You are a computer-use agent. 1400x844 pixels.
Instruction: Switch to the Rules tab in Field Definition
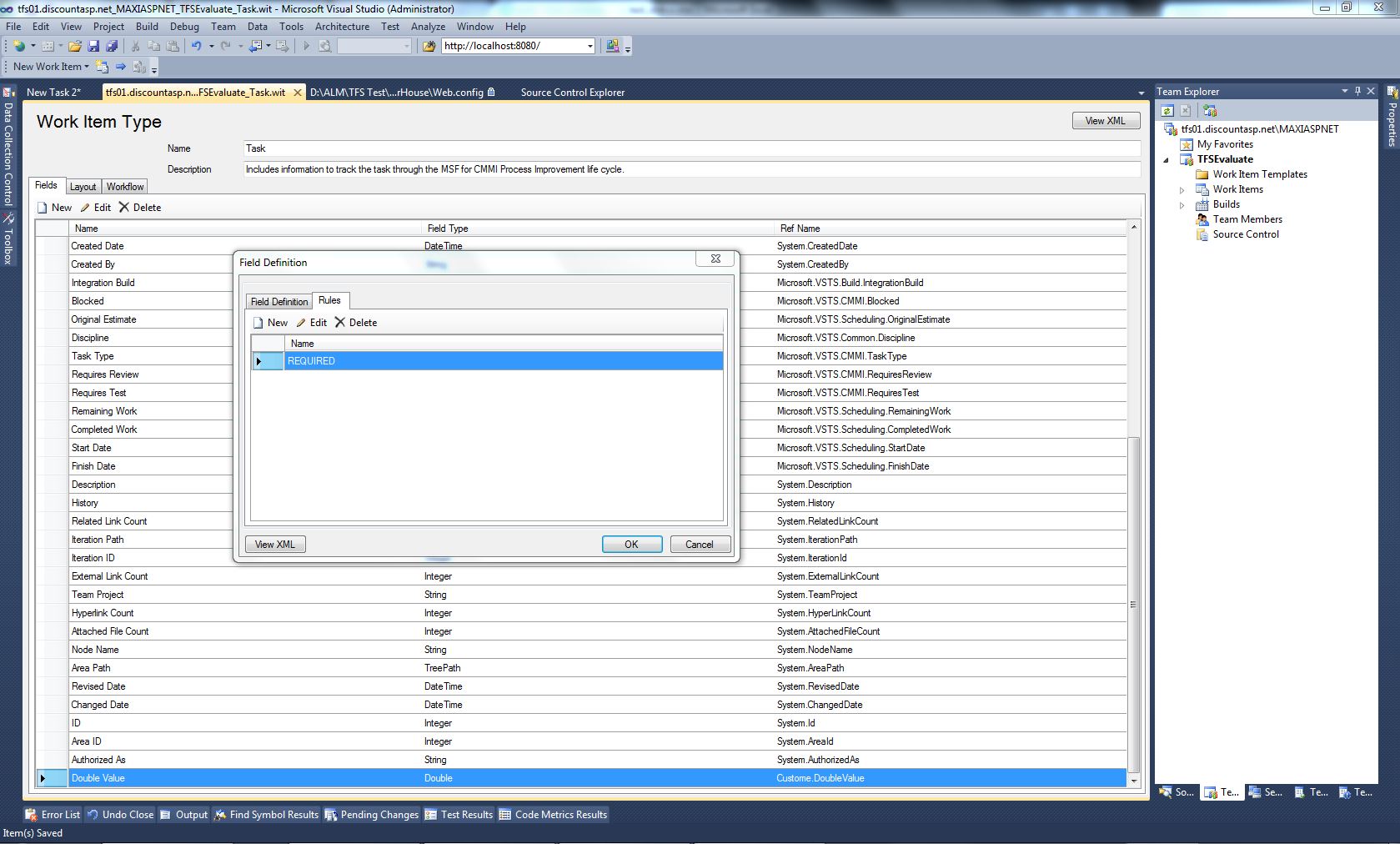329,300
